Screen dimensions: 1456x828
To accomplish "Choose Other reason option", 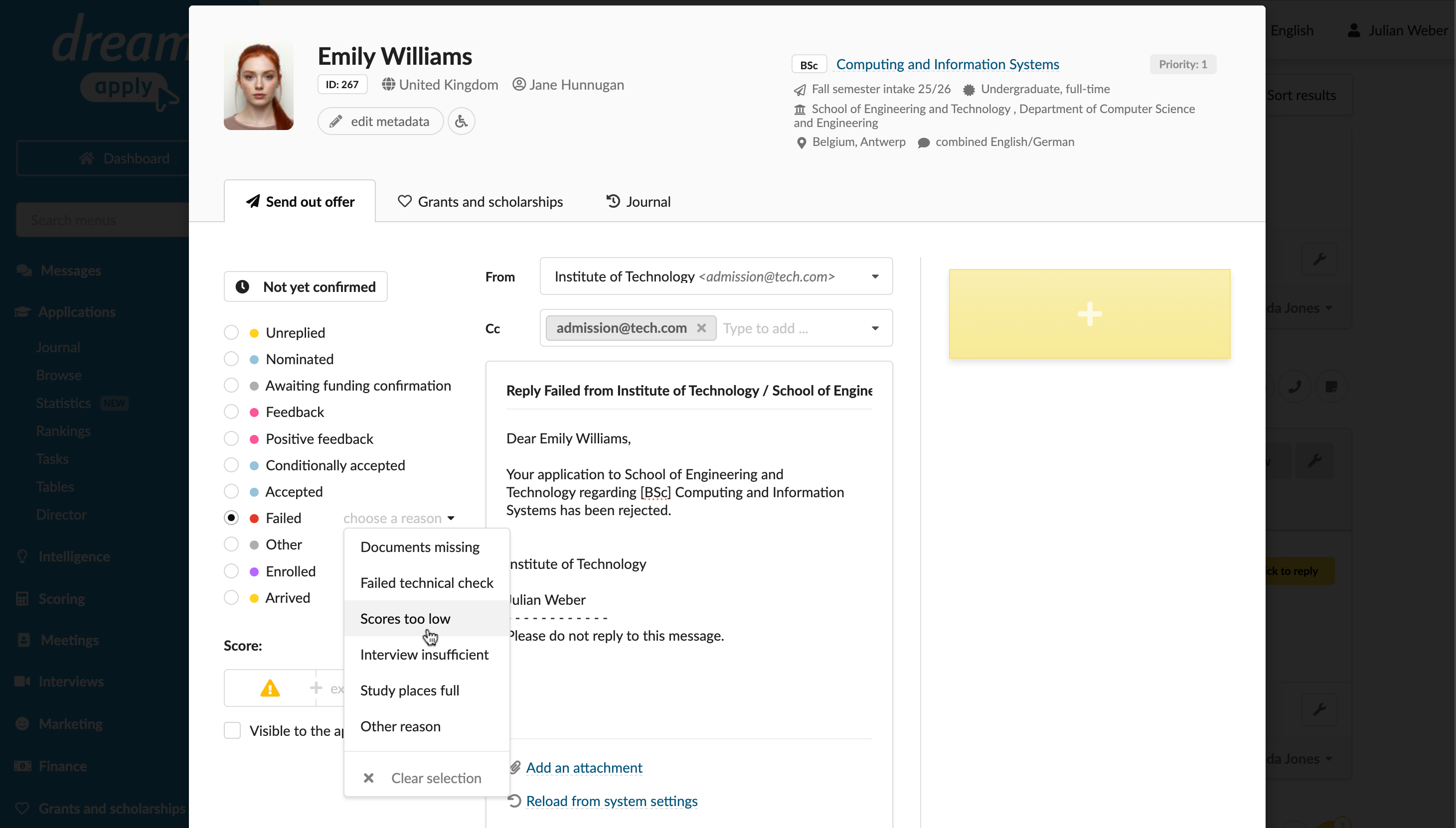I will [x=427, y=726].
